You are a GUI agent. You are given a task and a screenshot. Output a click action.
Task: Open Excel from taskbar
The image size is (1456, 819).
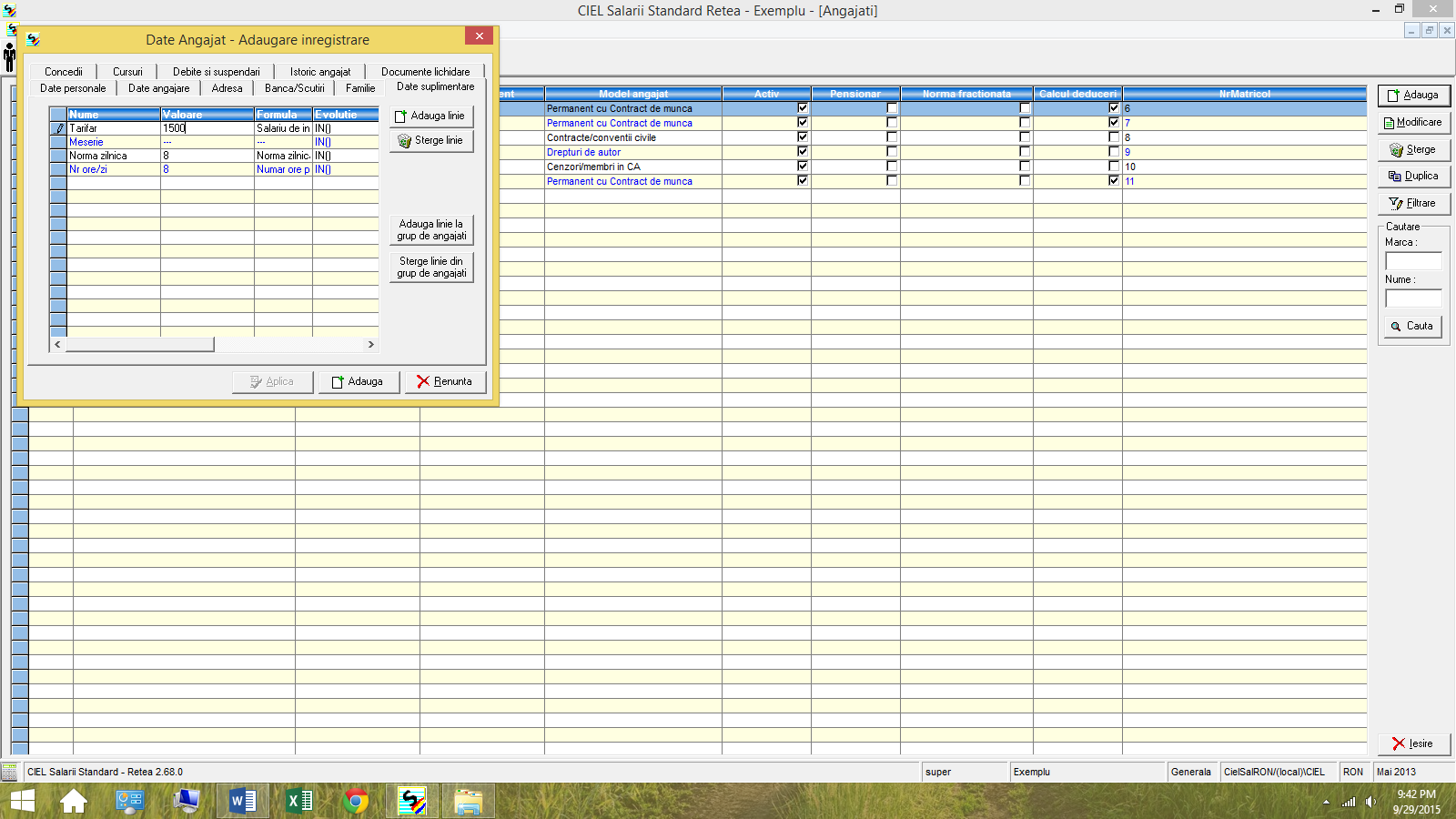tap(298, 801)
